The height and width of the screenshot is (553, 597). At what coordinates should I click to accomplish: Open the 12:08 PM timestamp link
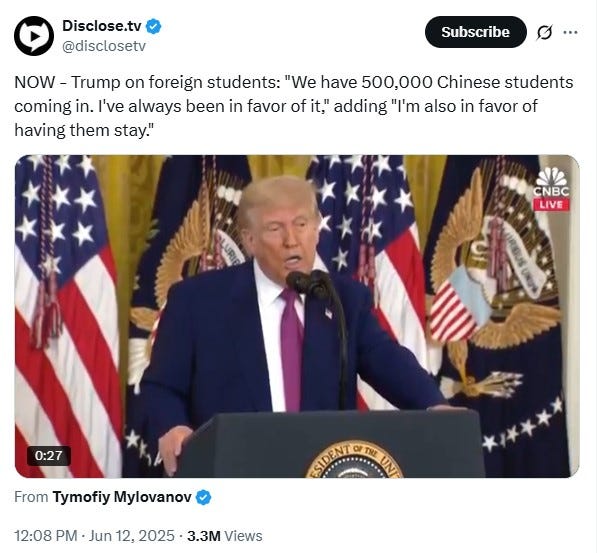pos(46,536)
